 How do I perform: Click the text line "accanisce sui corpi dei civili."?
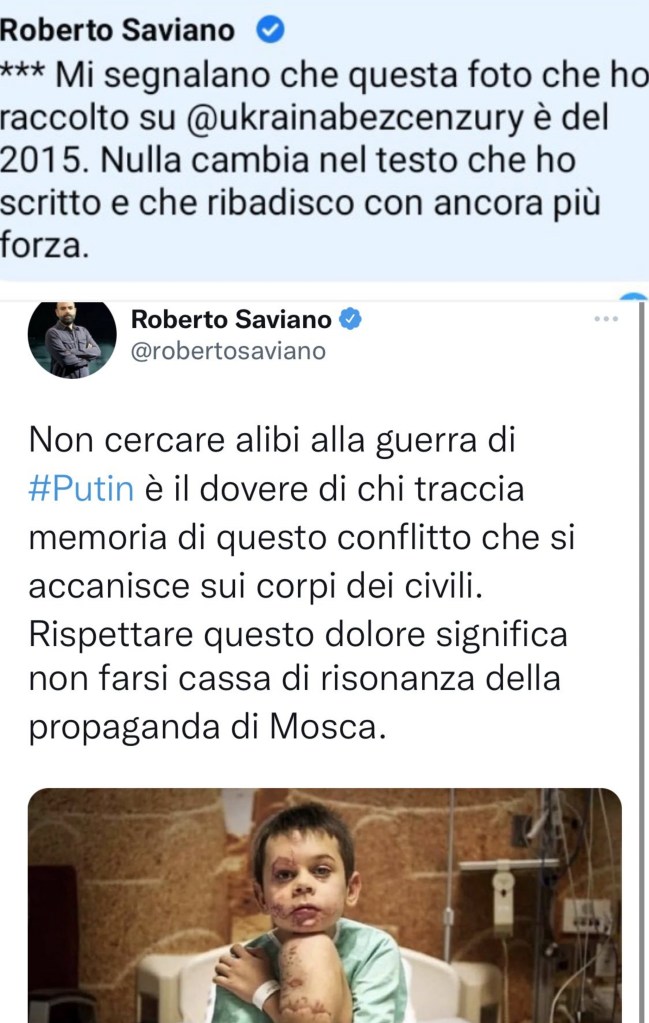tap(256, 586)
